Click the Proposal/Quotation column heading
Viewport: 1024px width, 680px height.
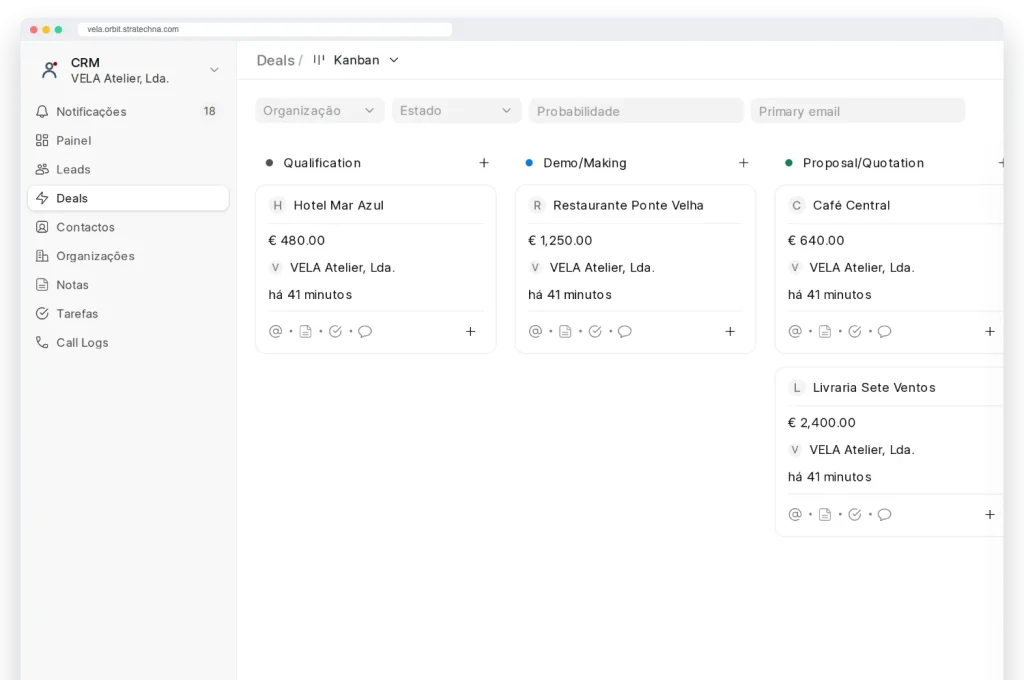click(863, 163)
